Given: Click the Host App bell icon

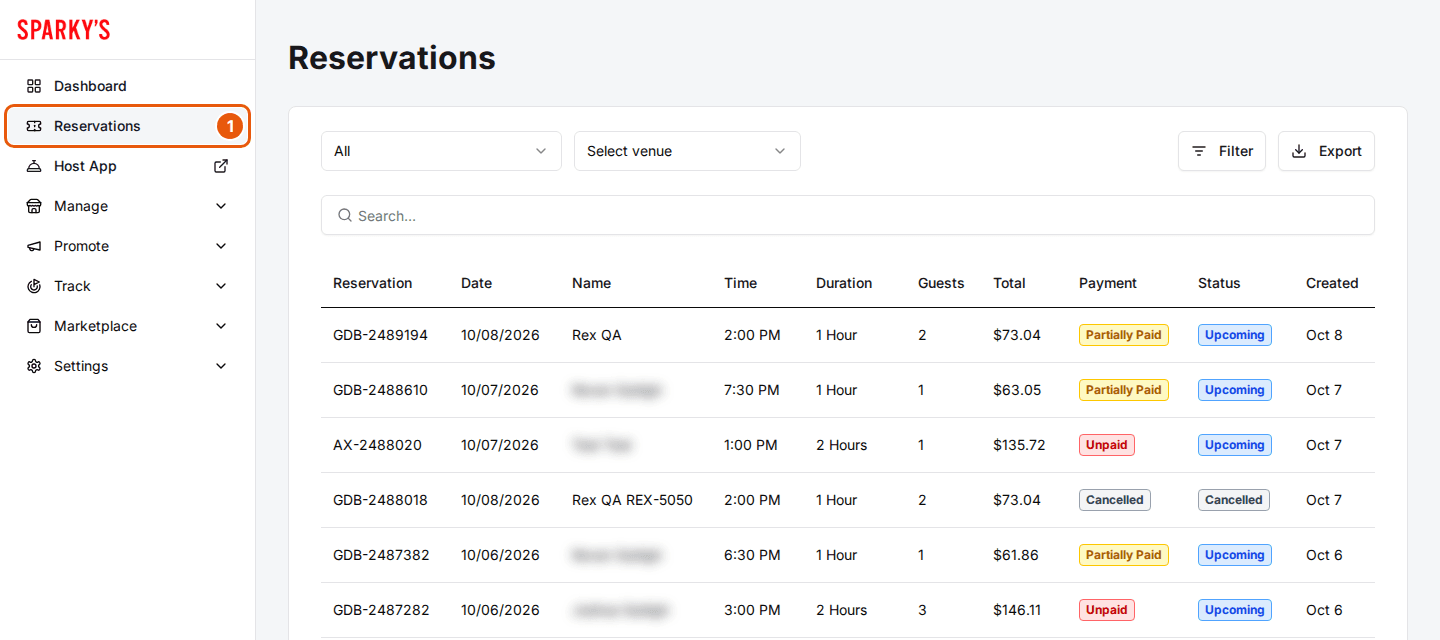Looking at the screenshot, I should [34, 166].
